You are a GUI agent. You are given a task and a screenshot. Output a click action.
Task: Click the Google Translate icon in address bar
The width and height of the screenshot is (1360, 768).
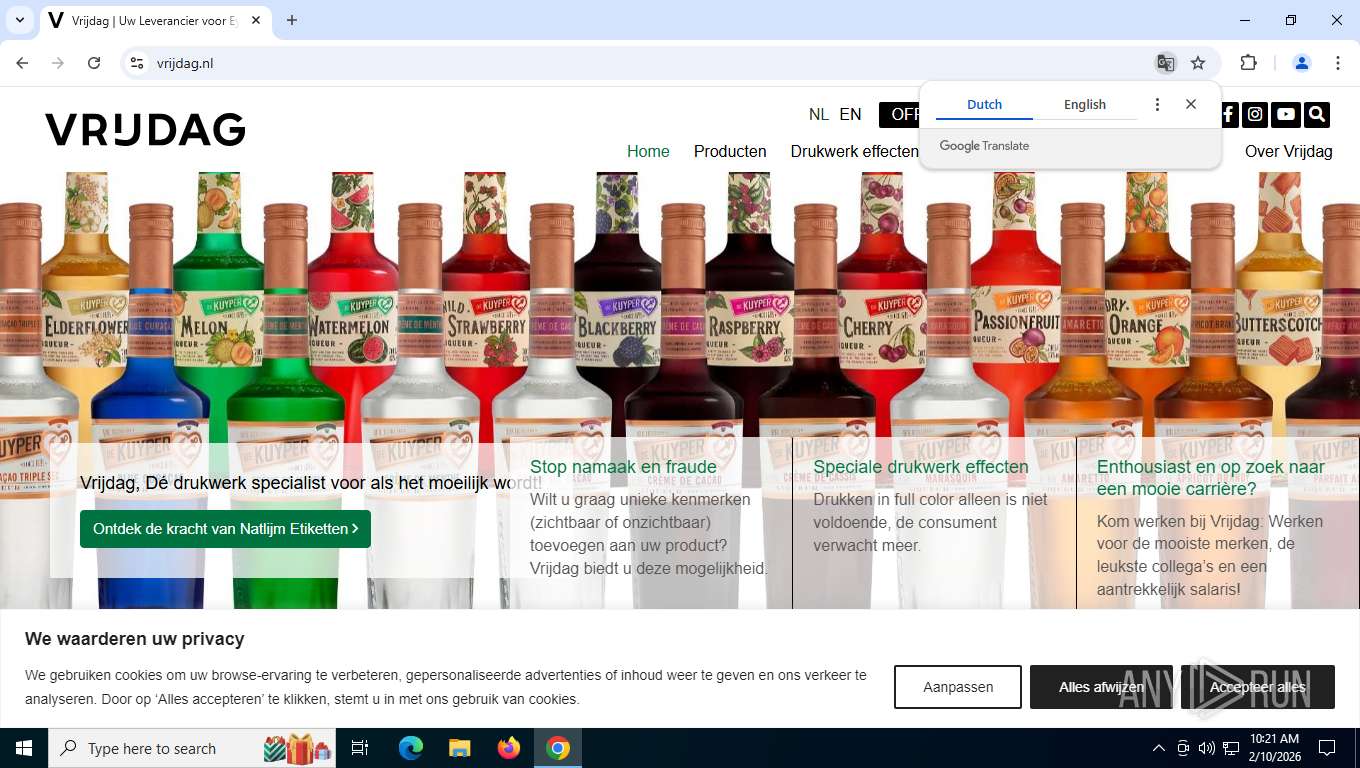click(1165, 63)
